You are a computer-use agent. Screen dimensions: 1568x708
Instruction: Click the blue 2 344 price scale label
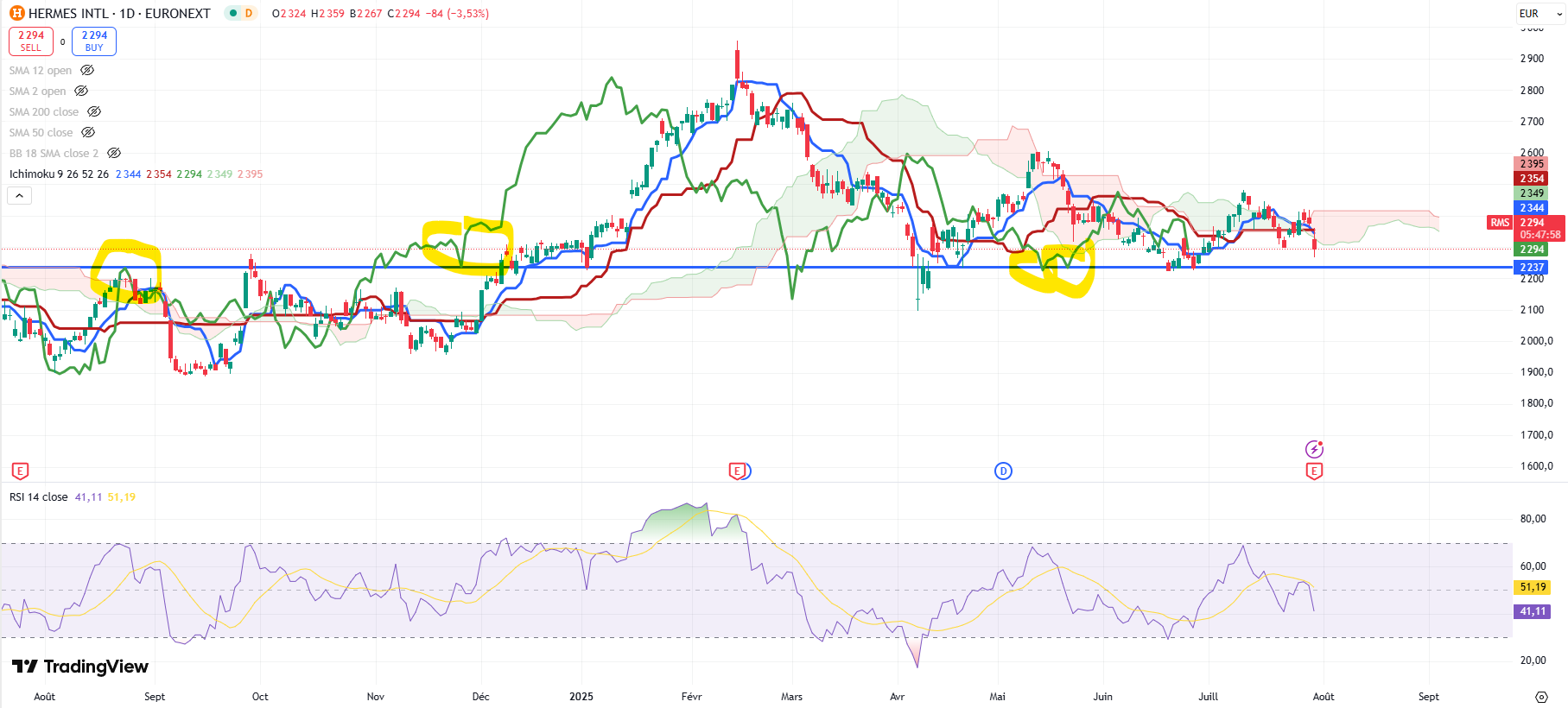(1532, 208)
